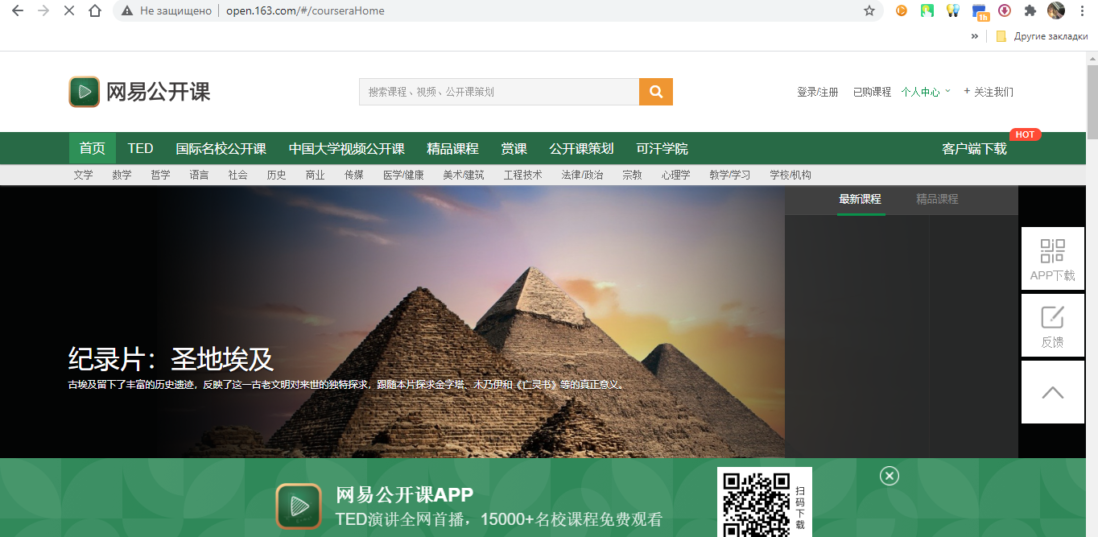Click 客户端下载 with the HOT badge
Viewport: 1098px width, 537px height.
(x=974, y=148)
